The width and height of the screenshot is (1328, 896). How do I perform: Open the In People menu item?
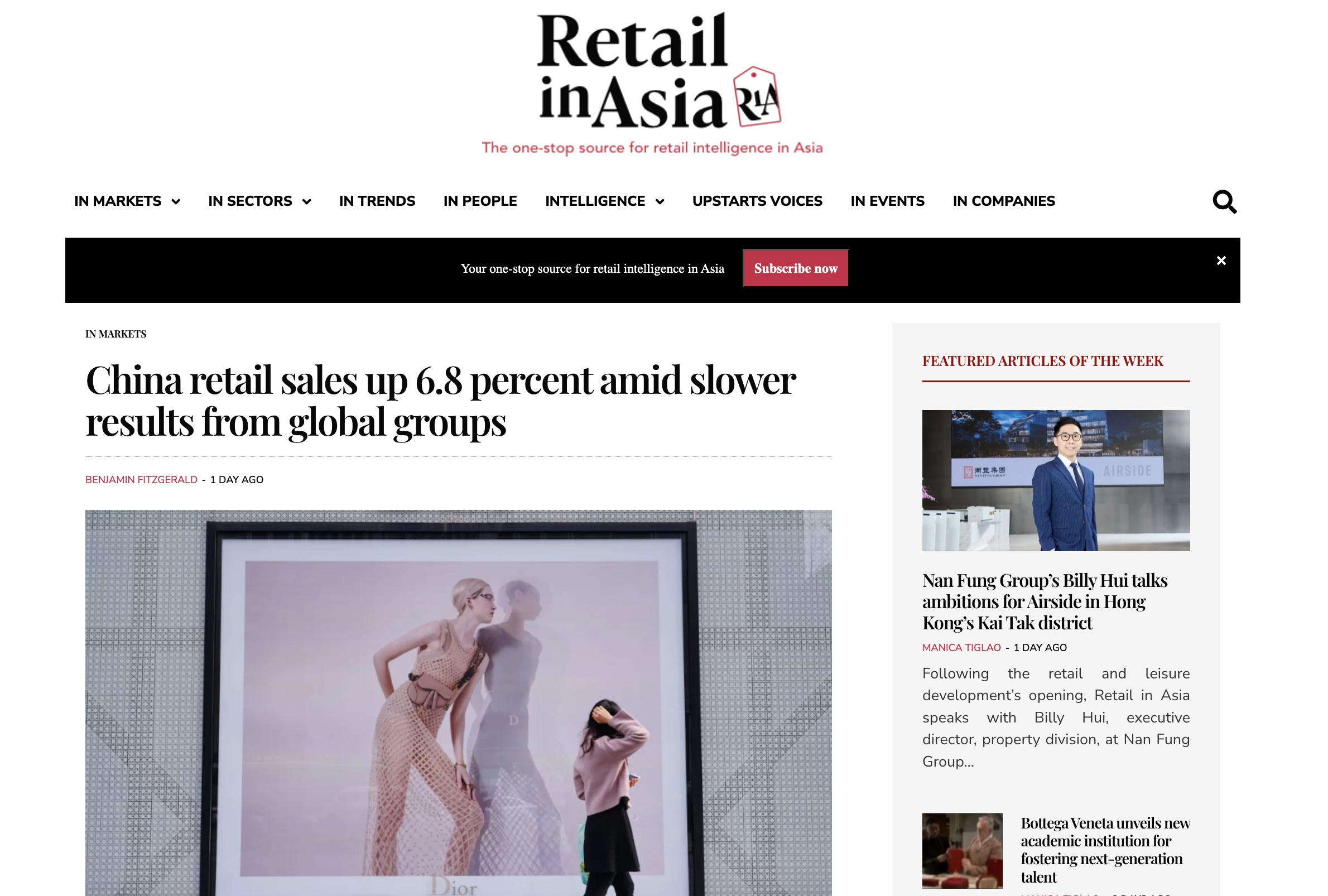480,201
